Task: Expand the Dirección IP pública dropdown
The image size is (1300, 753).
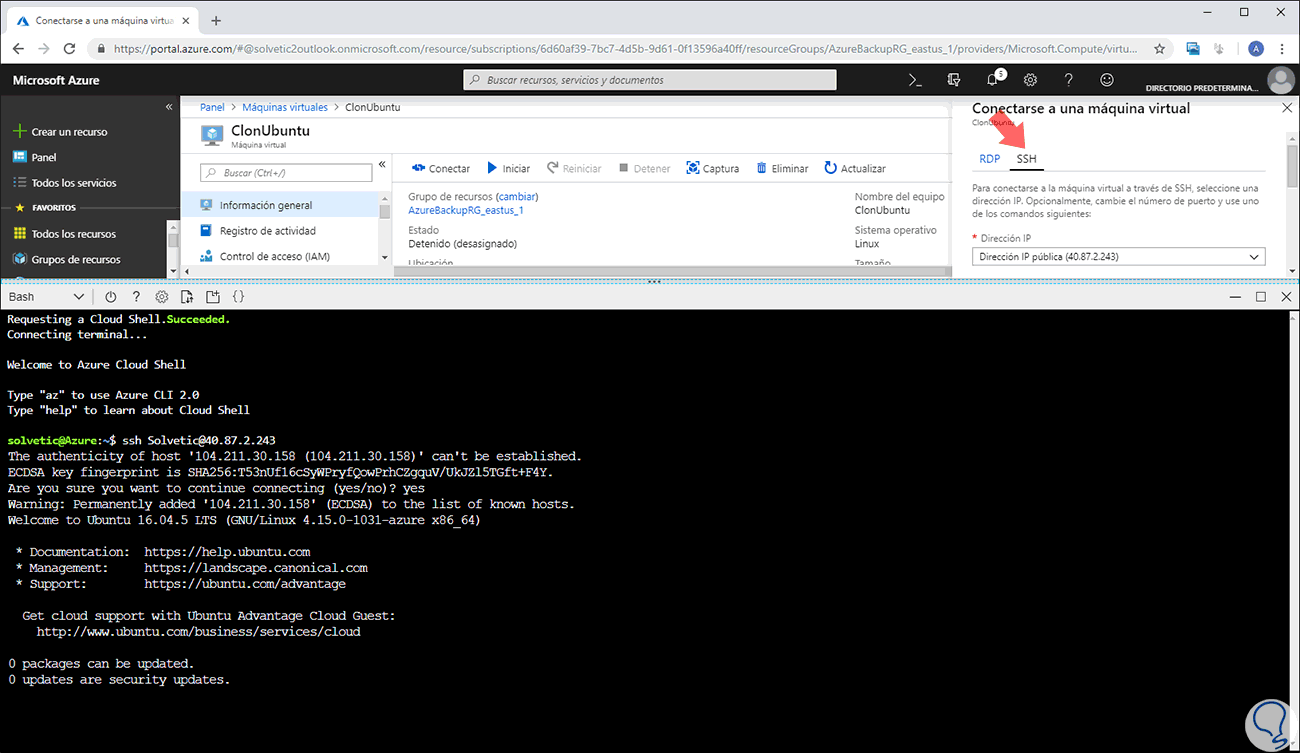Action: tap(1118, 257)
